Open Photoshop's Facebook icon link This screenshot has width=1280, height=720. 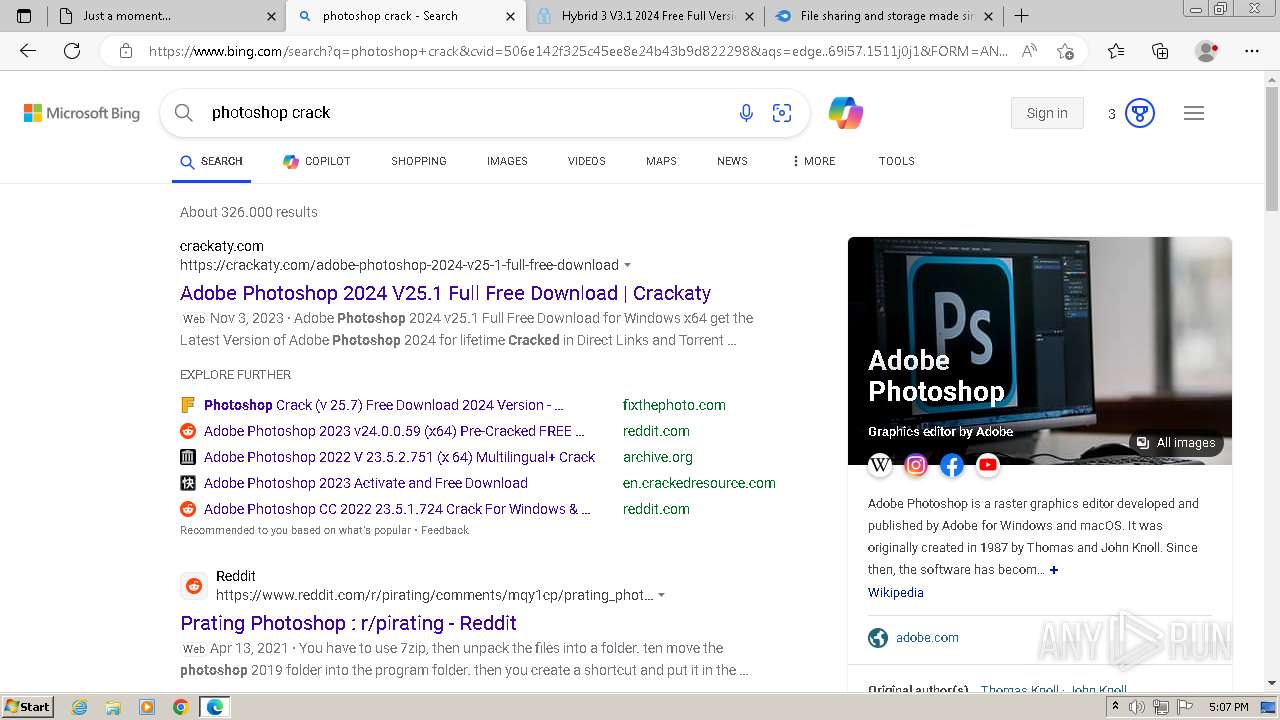point(952,464)
